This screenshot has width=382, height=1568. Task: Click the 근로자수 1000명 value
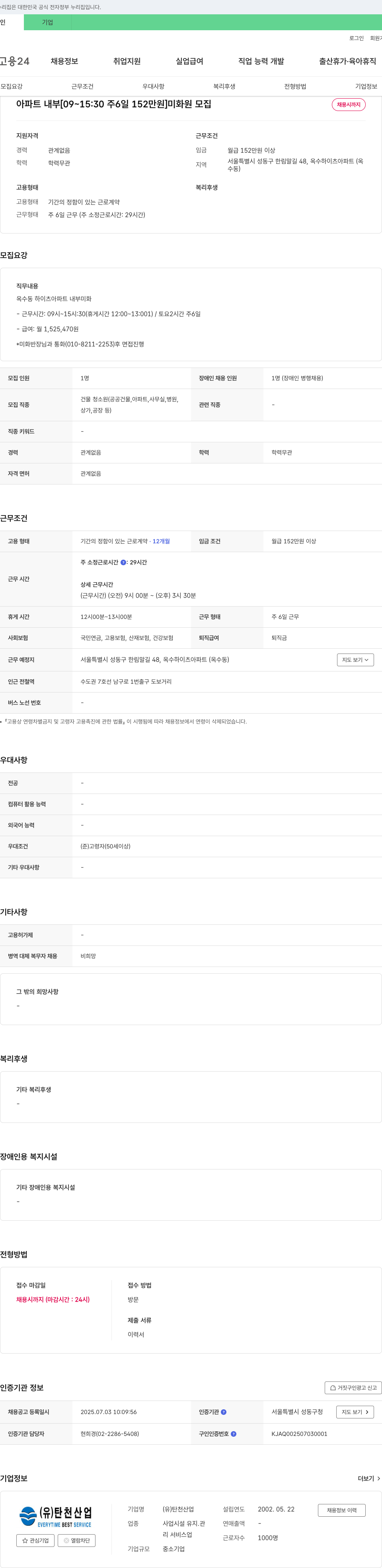coord(268,1537)
